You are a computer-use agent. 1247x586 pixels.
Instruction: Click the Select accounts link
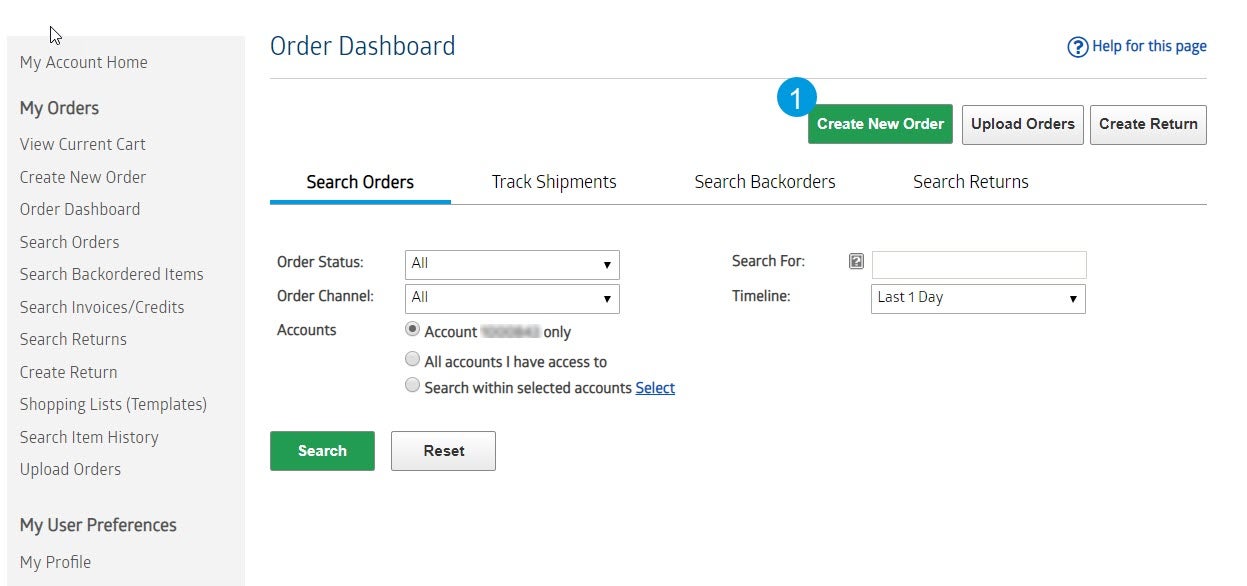click(655, 388)
